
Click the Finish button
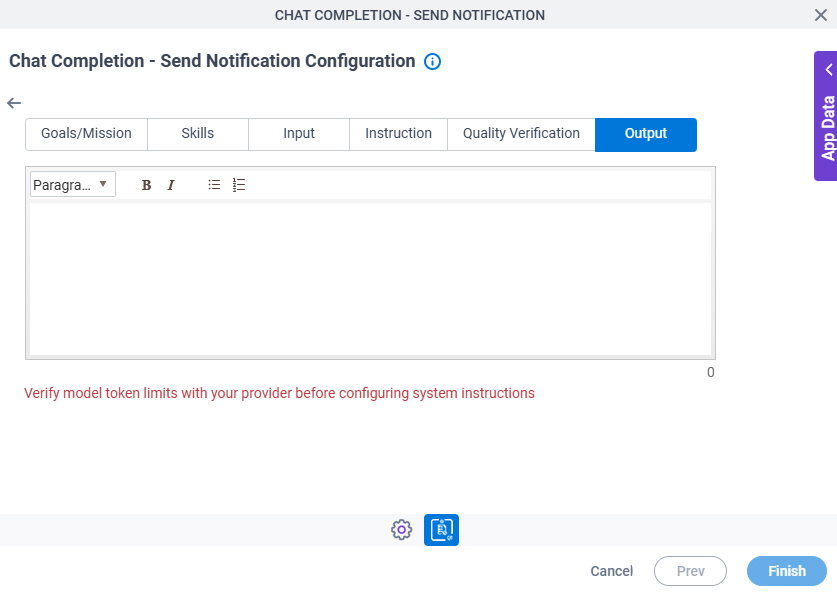787,571
